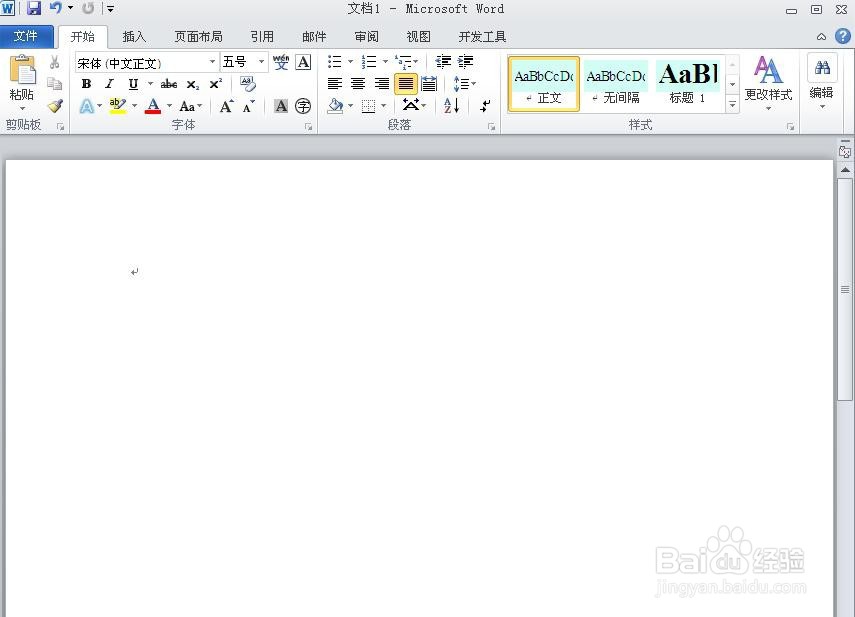Image resolution: width=855 pixels, height=617 pixels.
Task: Toggle Align Left paragraph alignment
Action: tap(335, 83)
